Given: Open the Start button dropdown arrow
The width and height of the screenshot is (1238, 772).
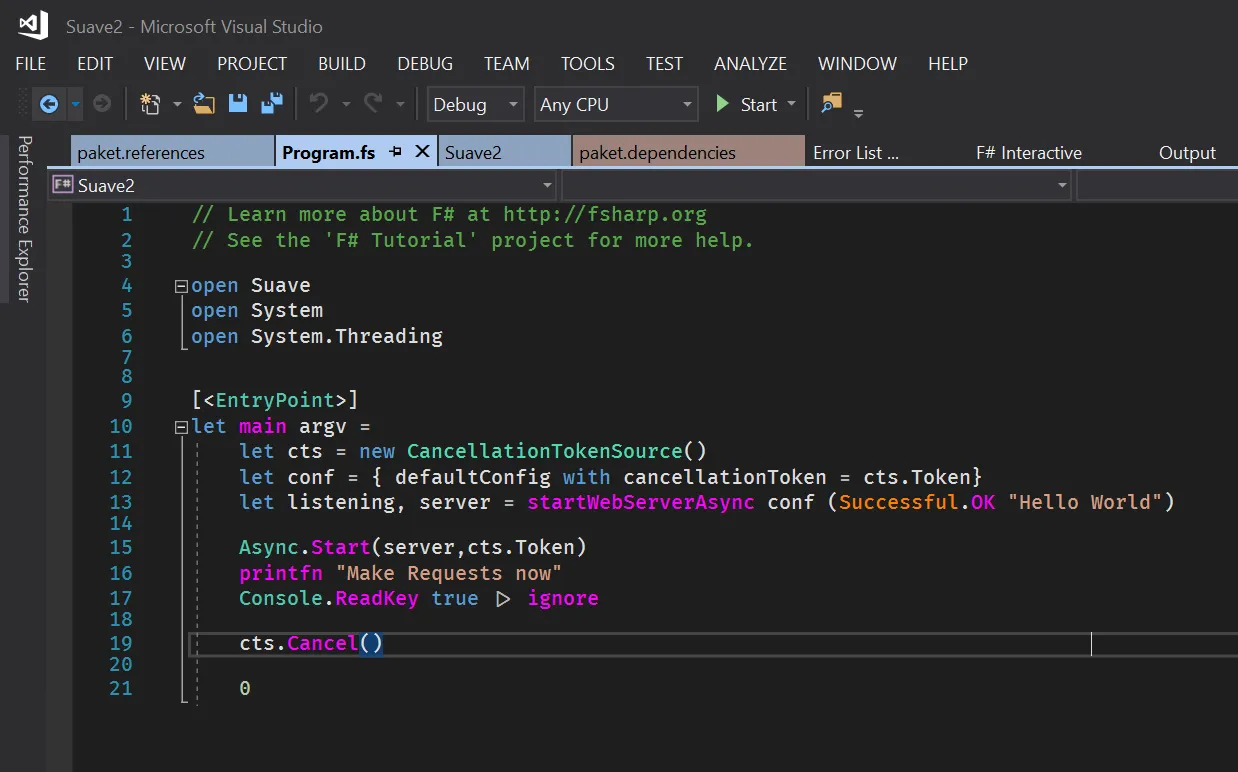Looking at the screenshot, I should tap(791, 104).
